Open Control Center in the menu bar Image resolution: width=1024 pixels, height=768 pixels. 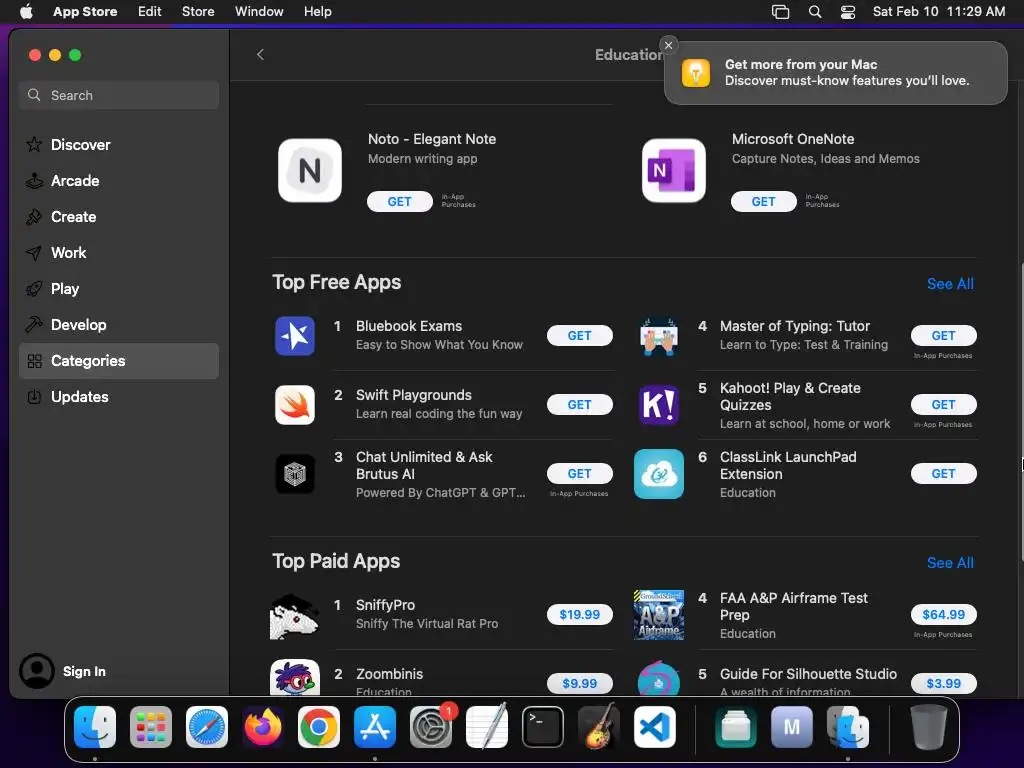(848, 12)
